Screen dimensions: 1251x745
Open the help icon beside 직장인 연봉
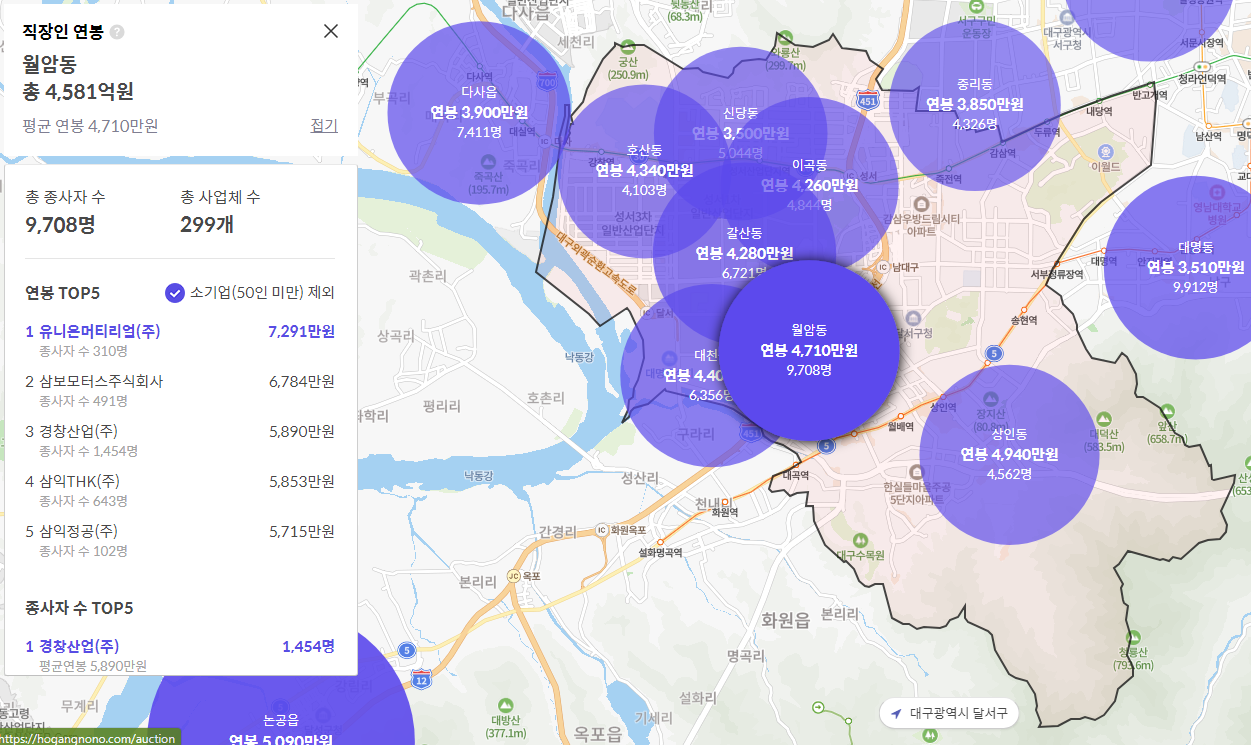(118, 32)
